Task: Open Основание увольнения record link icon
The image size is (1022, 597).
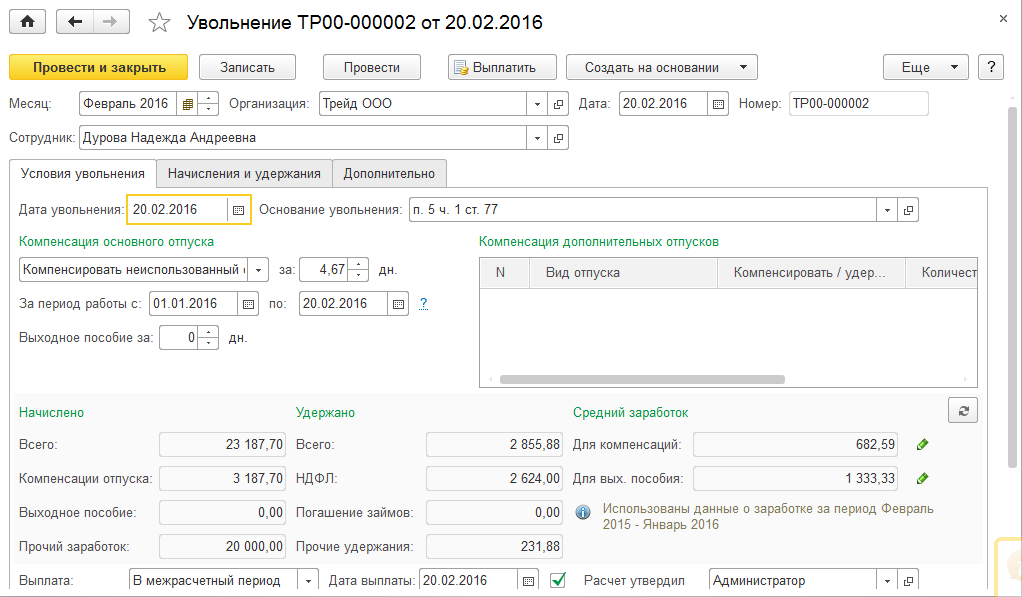Action: point(908,210)
